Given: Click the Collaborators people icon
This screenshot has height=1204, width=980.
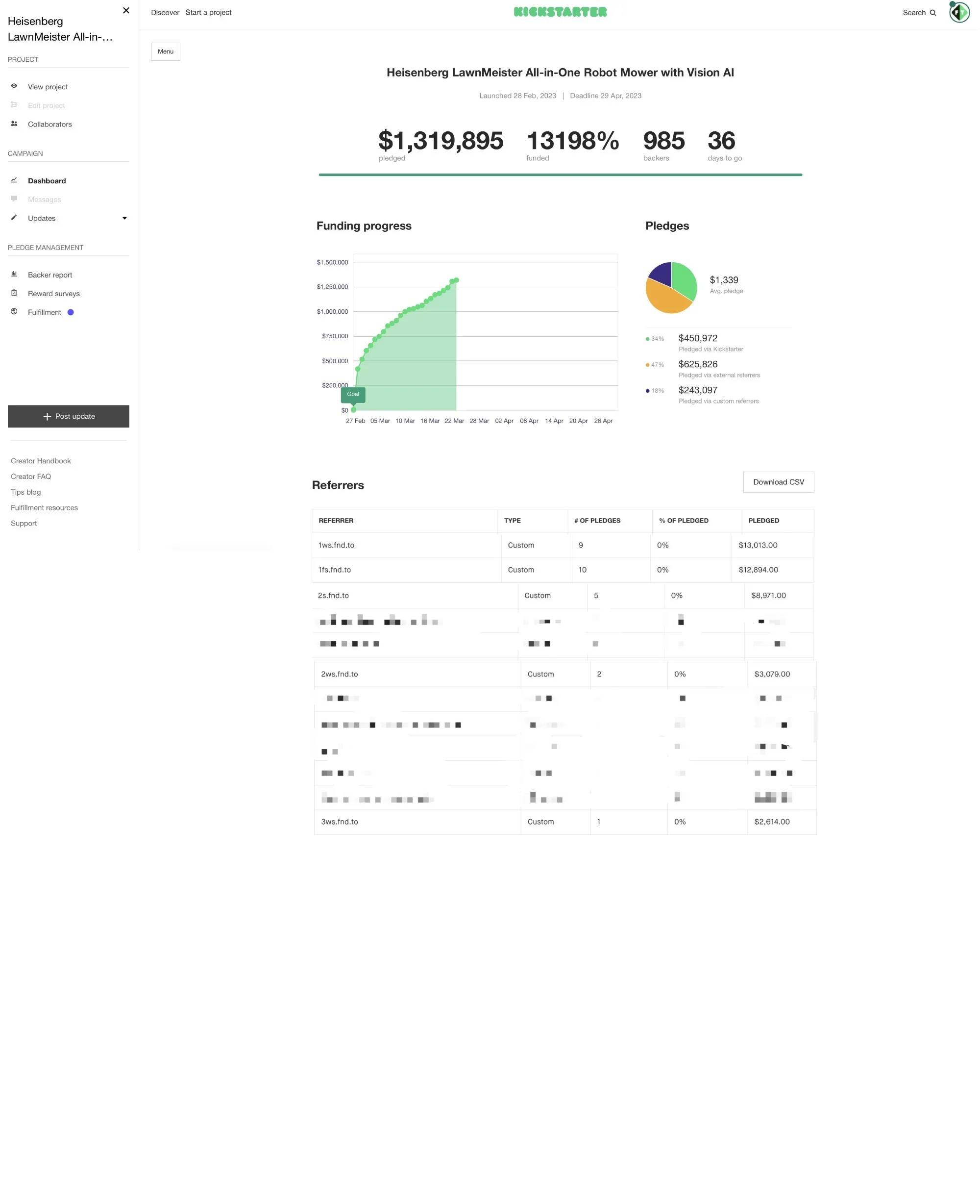Looking at the screenshot, I should coord(14,124).
